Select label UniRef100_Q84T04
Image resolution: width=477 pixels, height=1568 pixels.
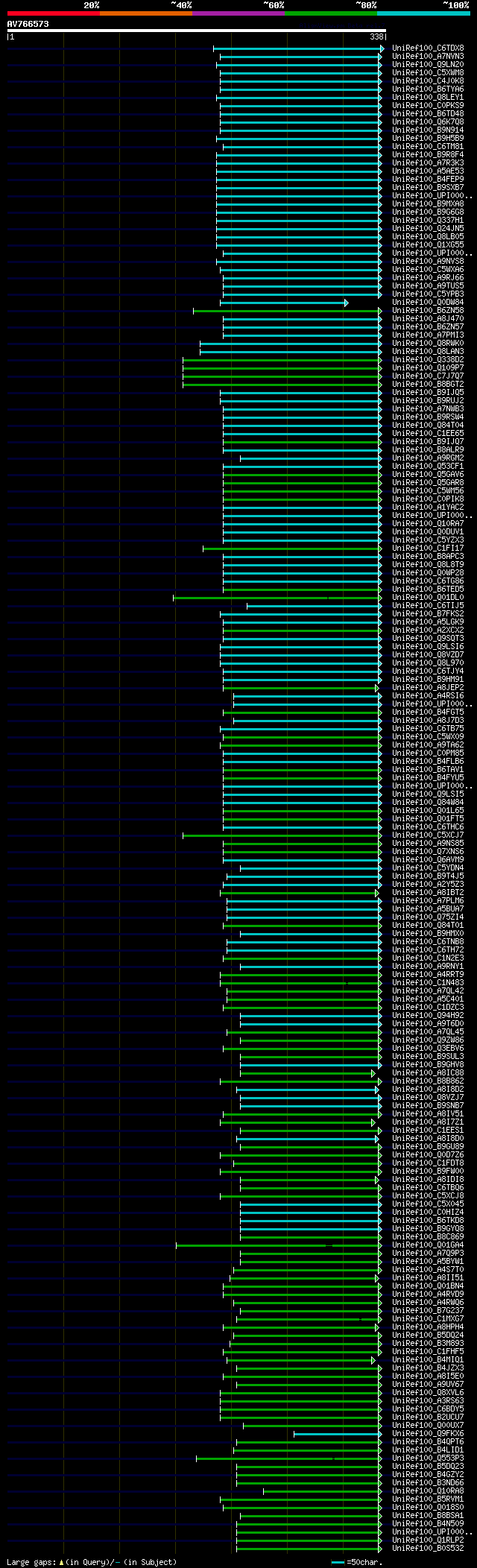point(428,426)
